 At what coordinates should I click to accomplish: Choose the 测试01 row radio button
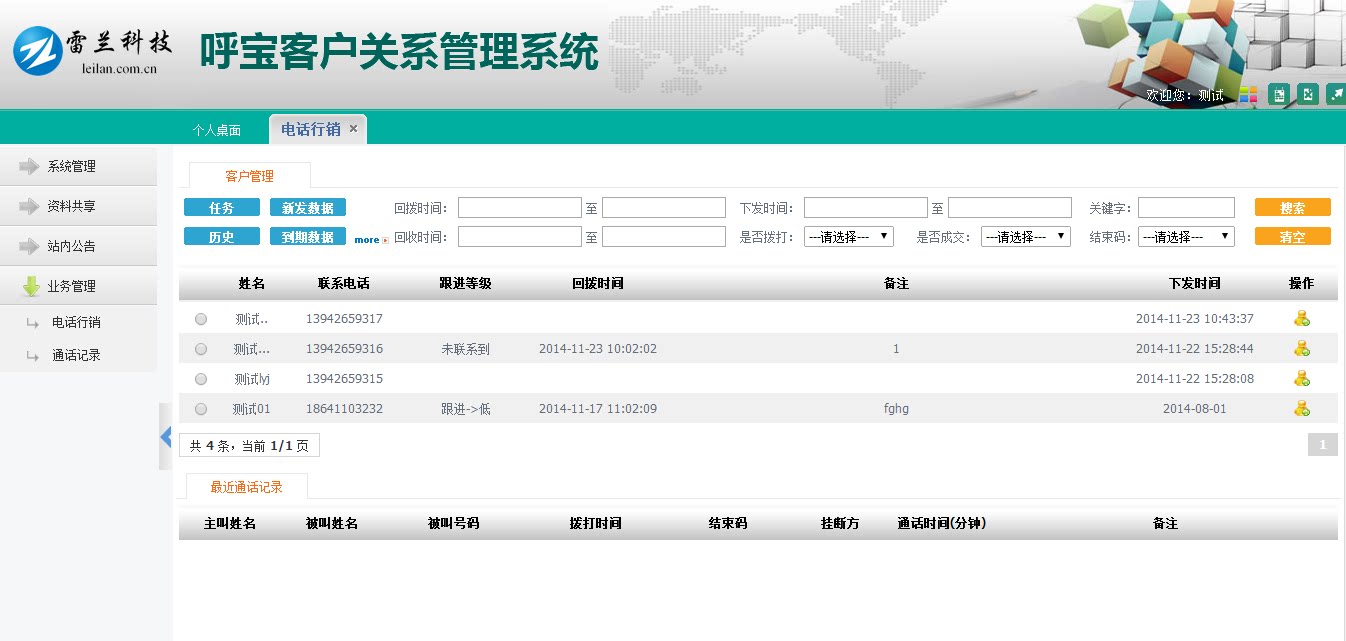[201, 409]
